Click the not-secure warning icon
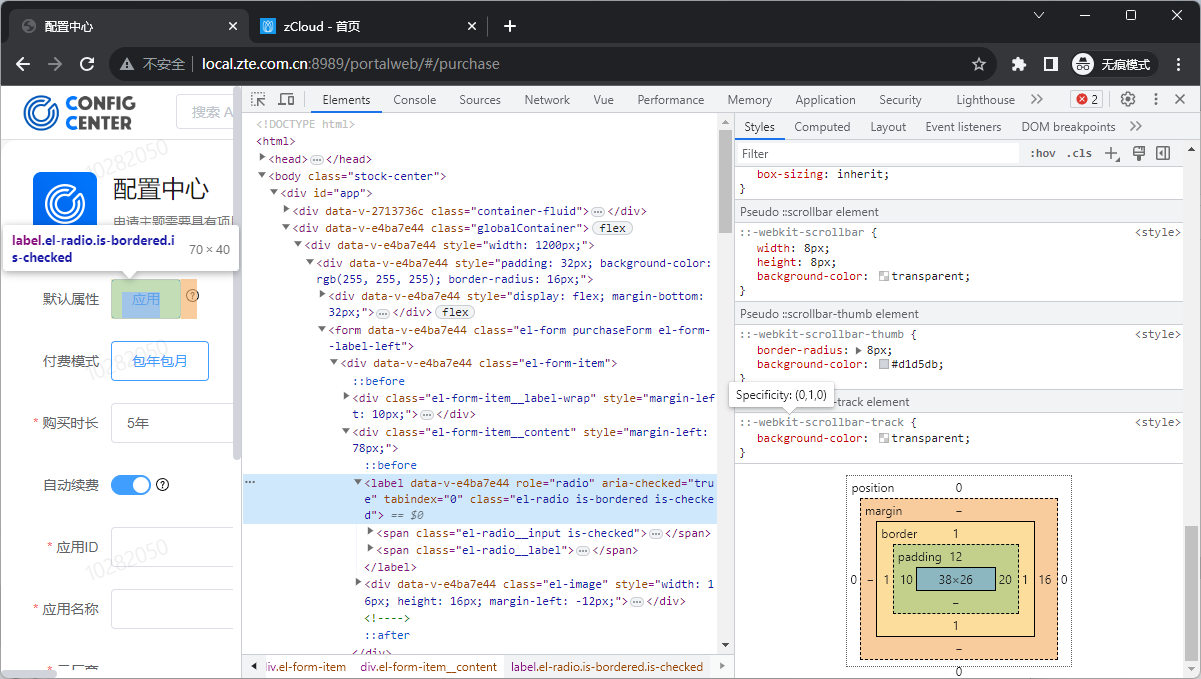This screenshot has height=679, width=1201. (x=127, y=64)
